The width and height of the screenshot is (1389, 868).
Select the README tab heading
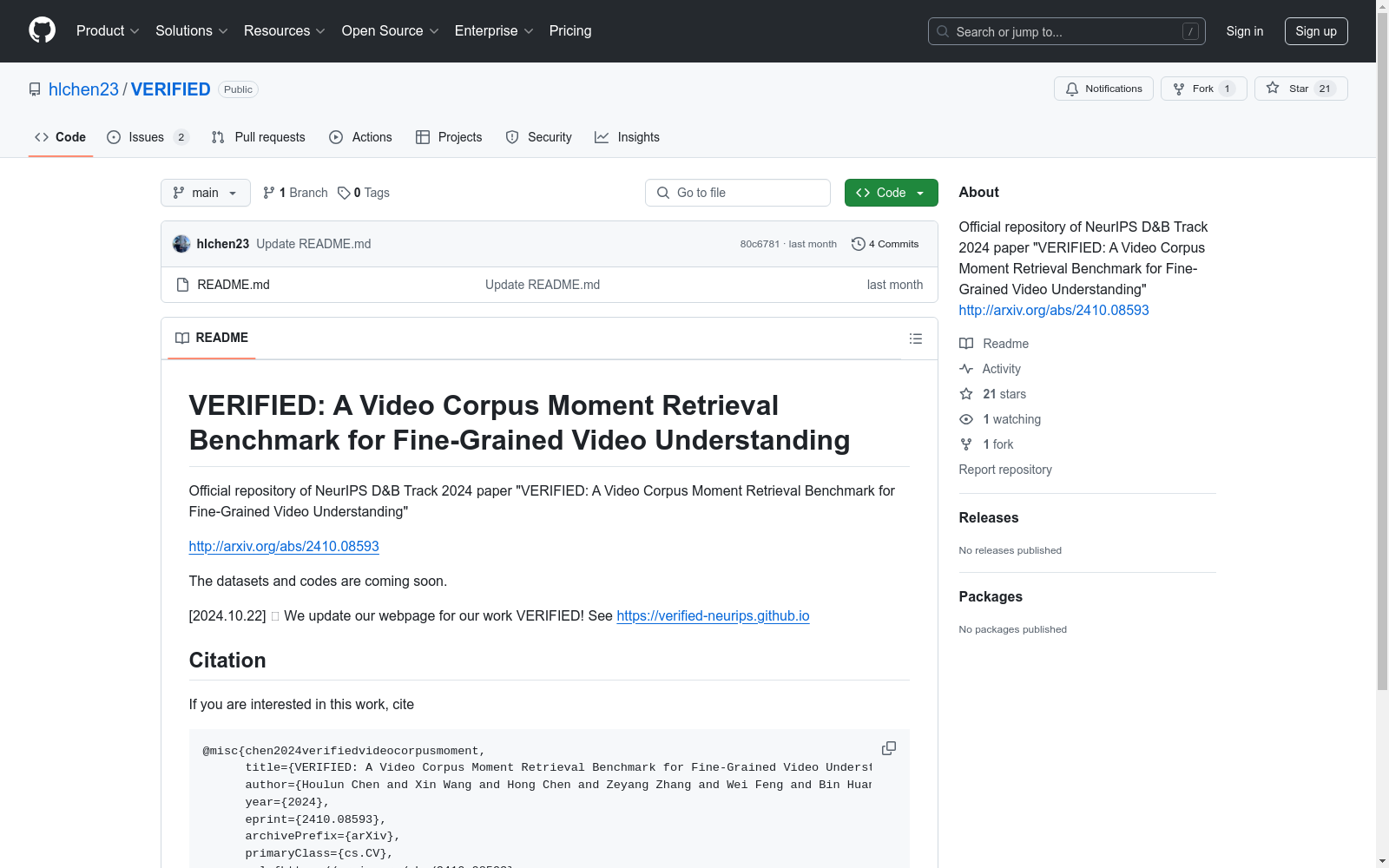pos(212,338)
